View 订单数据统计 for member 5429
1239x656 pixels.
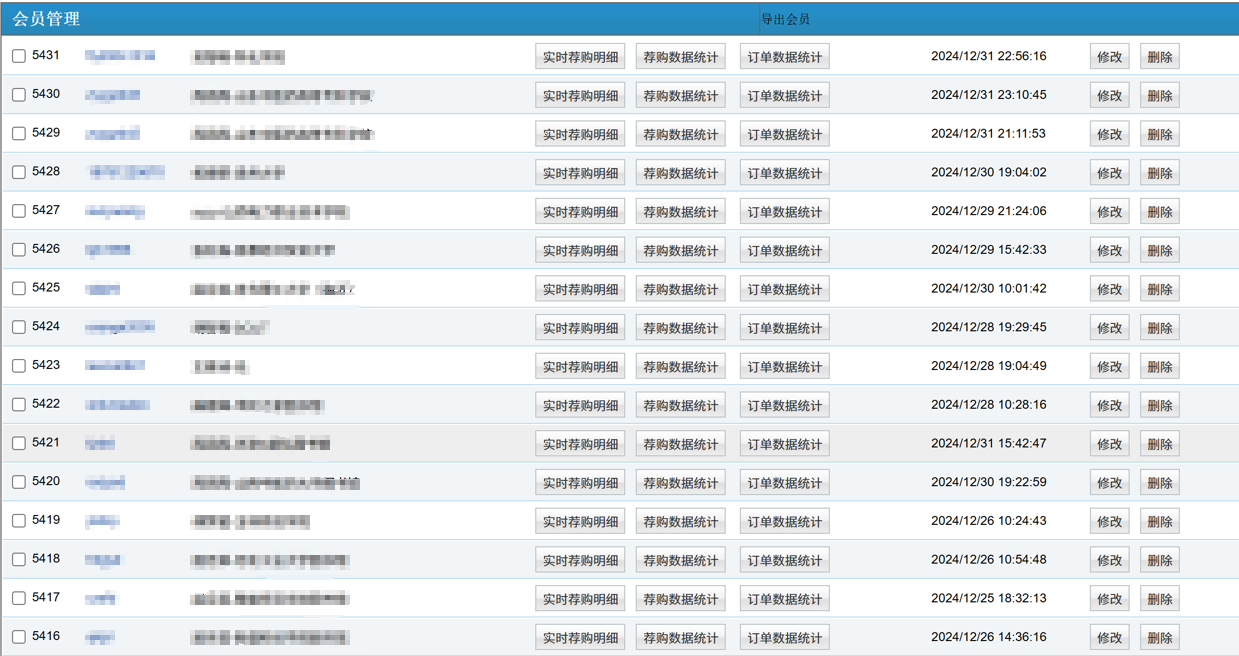tap(784, 134)
